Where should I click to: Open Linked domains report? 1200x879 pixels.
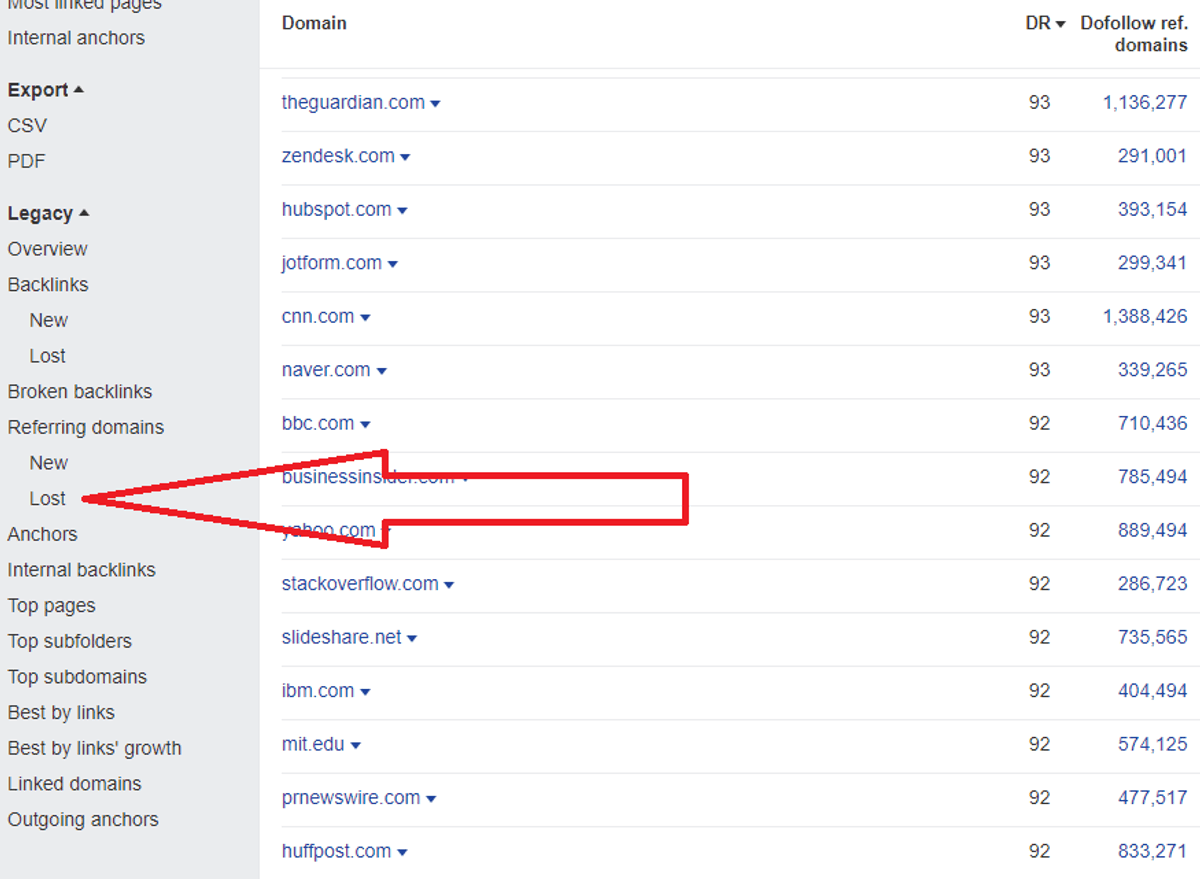(75, 784)
